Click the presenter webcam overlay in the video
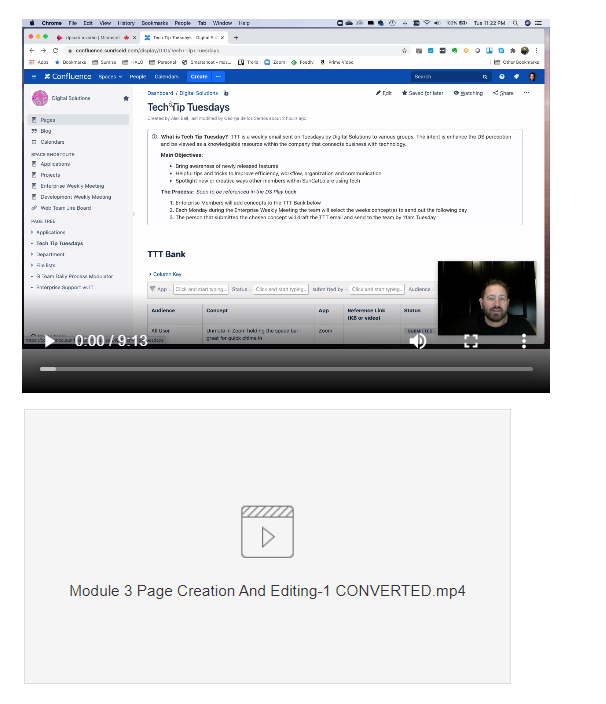The height and width of the screenshot is (704, 606). pos(487,298)
